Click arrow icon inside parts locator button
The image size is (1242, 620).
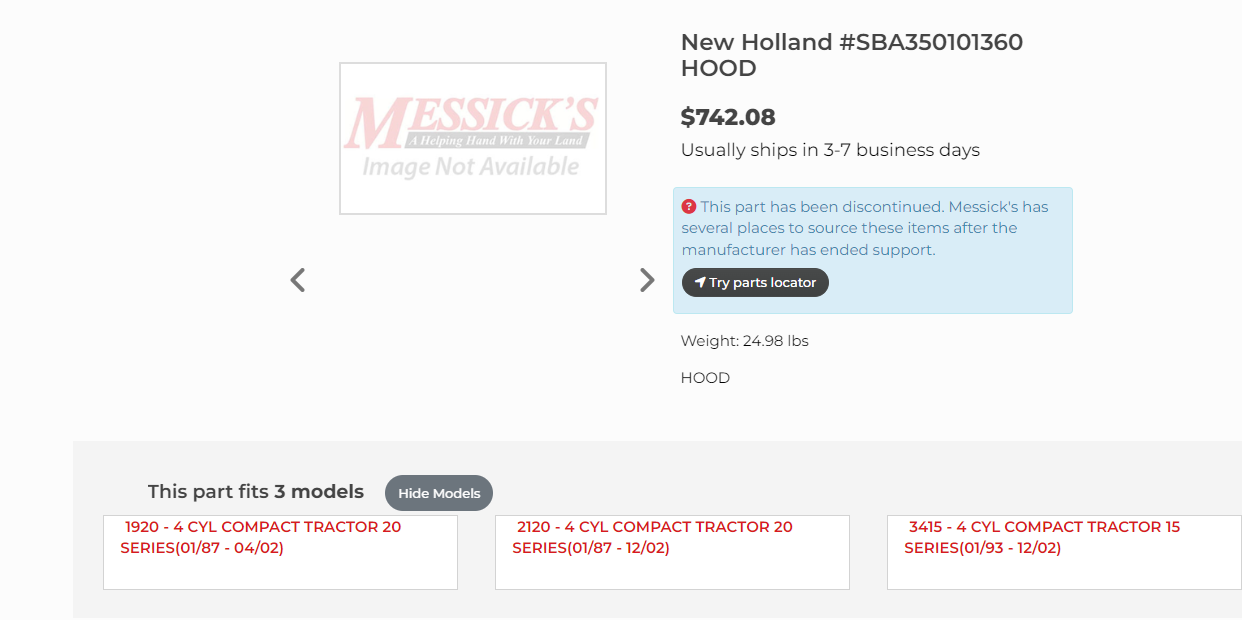(x=700, y=283)
